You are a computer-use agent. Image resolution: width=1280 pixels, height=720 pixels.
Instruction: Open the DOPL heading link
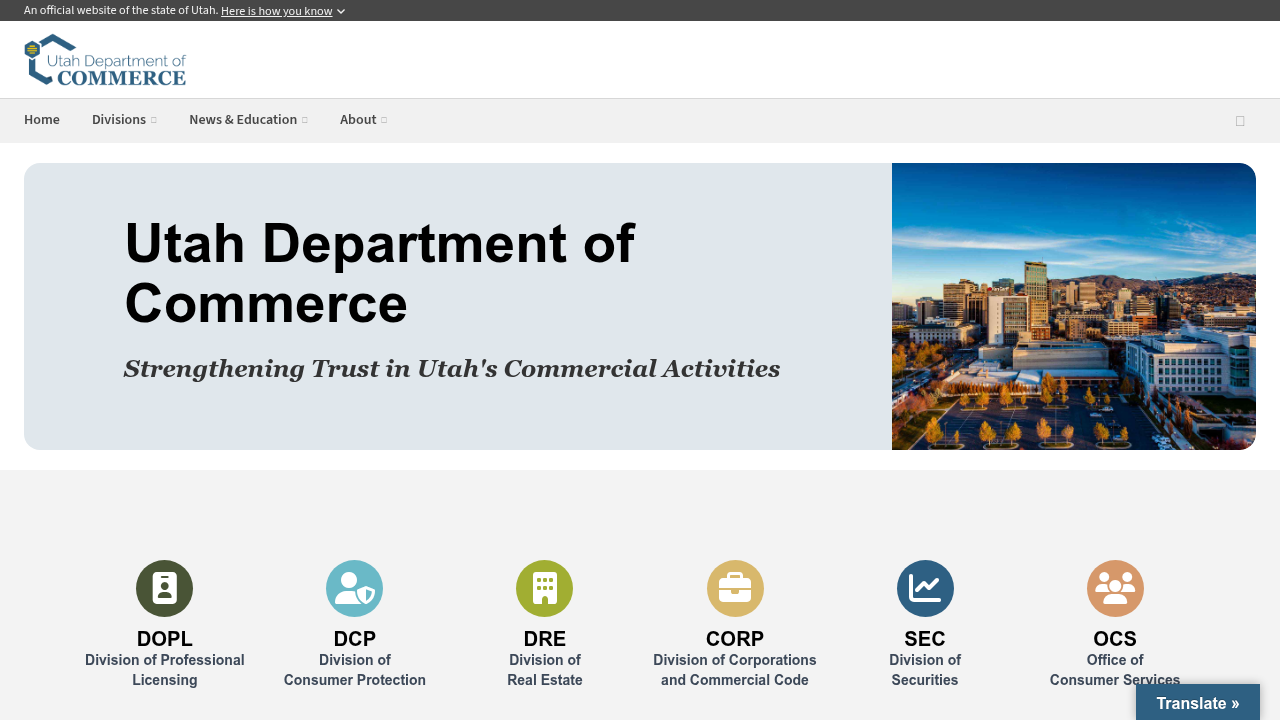point(165,639)
